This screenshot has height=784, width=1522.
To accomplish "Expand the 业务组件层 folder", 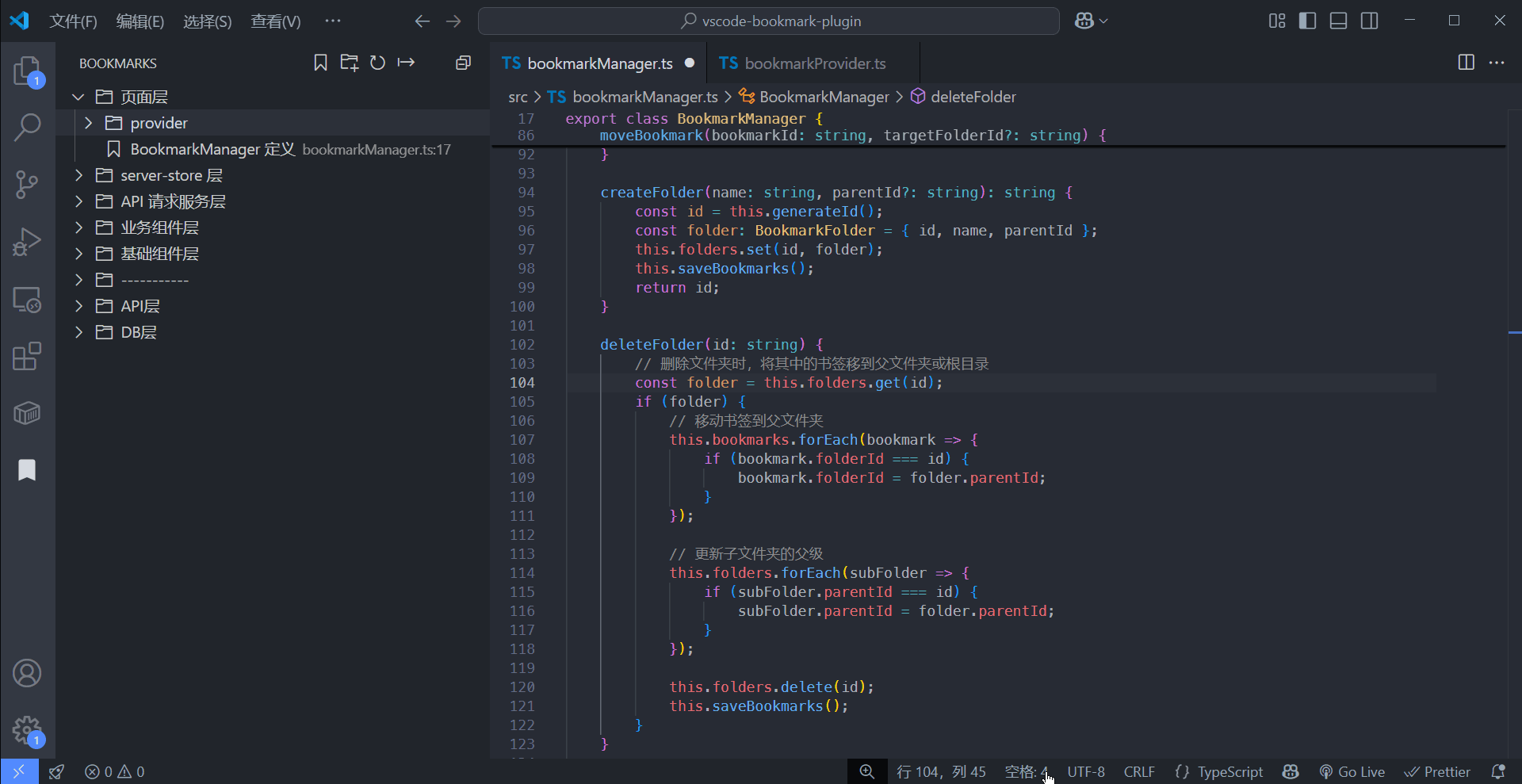I will click(x=78, y=228).
